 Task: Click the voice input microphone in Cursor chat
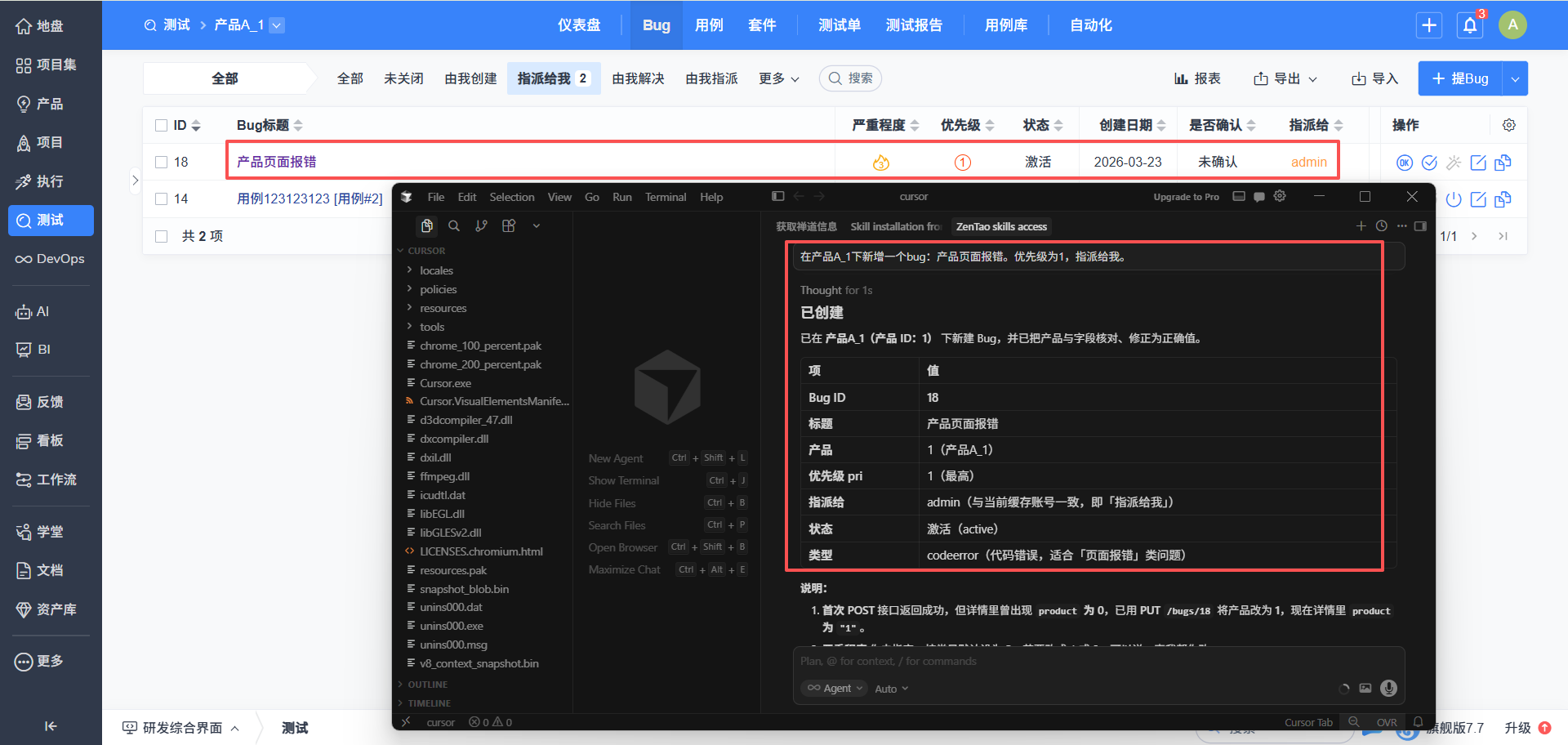coord(1388,689)
